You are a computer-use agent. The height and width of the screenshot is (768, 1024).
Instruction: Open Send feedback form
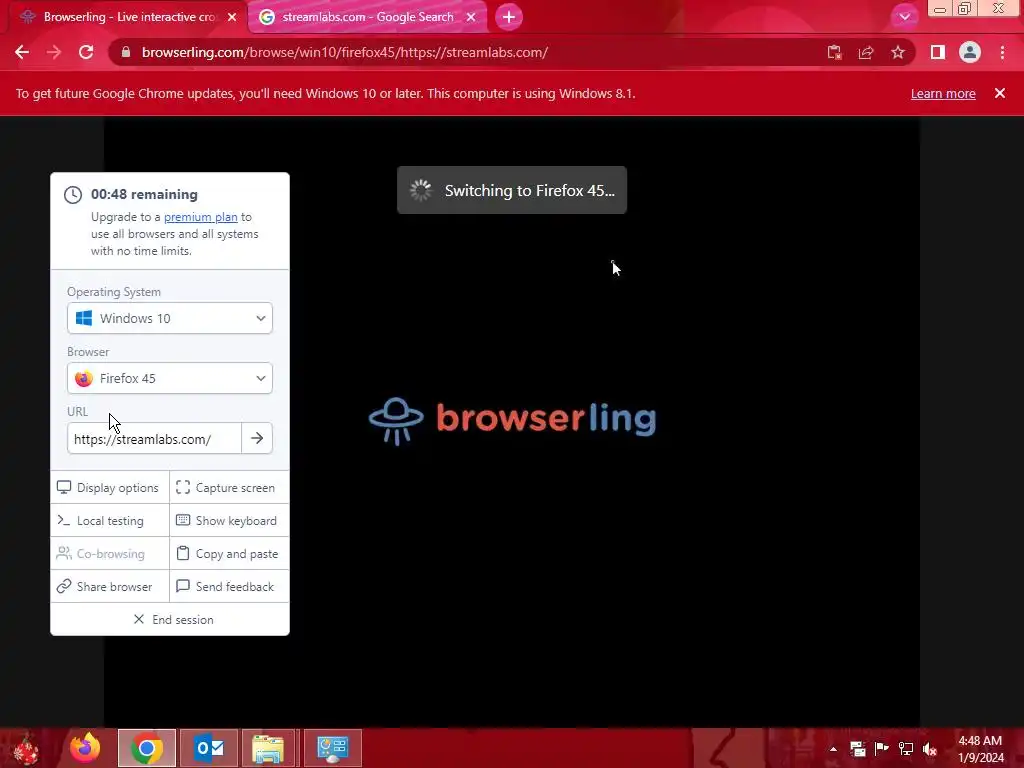point(229,586)
